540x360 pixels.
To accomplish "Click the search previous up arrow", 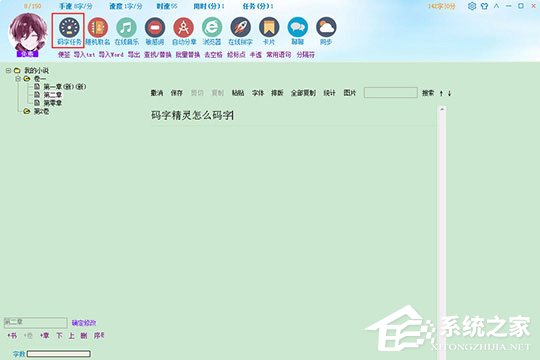I will tap(441, 93).
